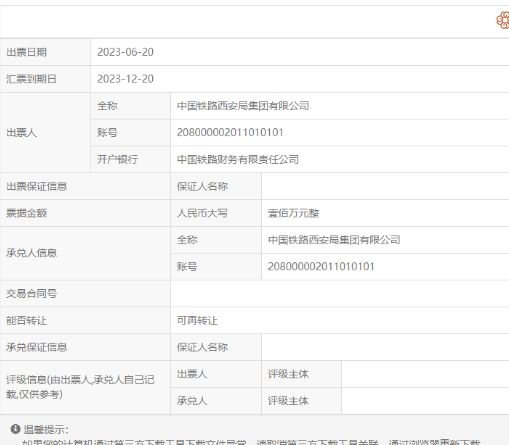Click the drawer bank 中国铁路财务有限责任公司
This screenshot has height=445, width=509.
(x=238, y=160)
